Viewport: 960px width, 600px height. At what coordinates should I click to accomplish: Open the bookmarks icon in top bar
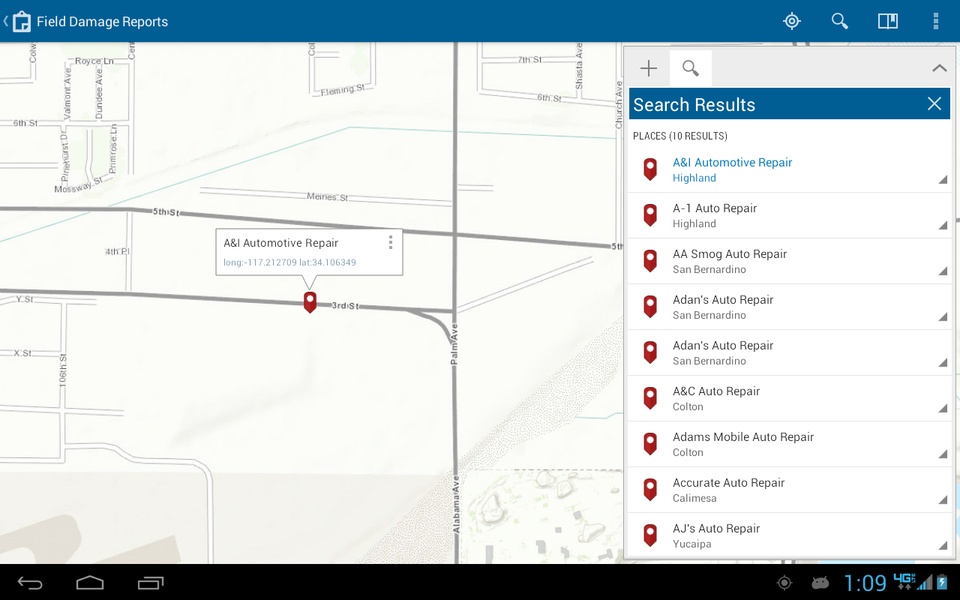coord(888,21)
